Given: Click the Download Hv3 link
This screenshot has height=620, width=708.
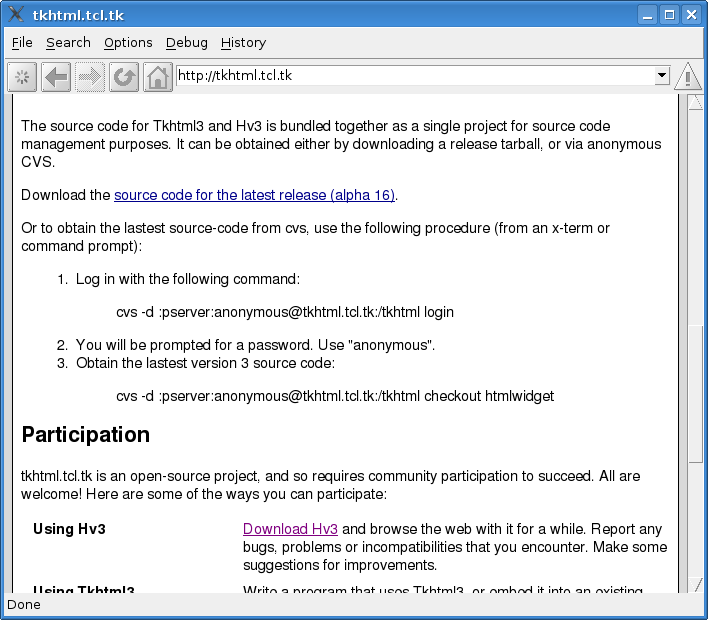Looking at the screenshot, I should pos(290,529).
